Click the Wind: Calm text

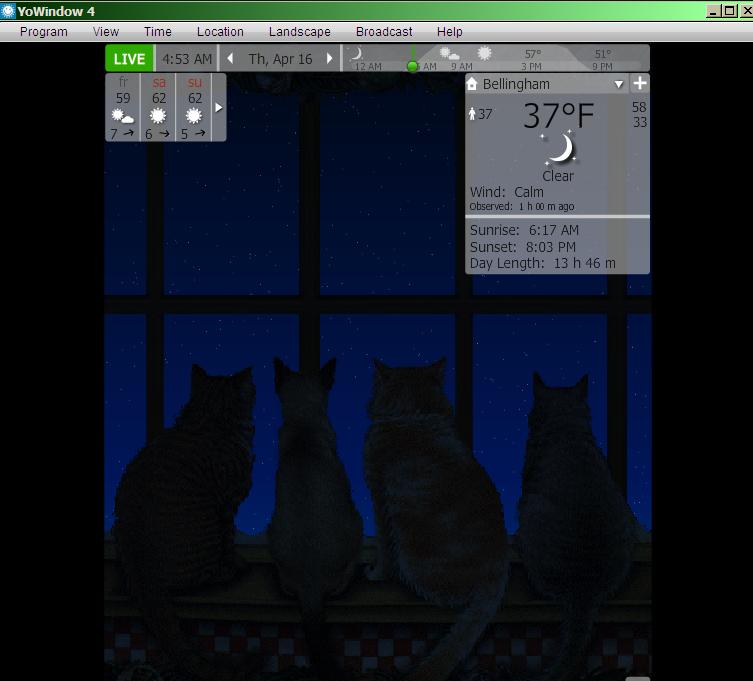[507, 192]
